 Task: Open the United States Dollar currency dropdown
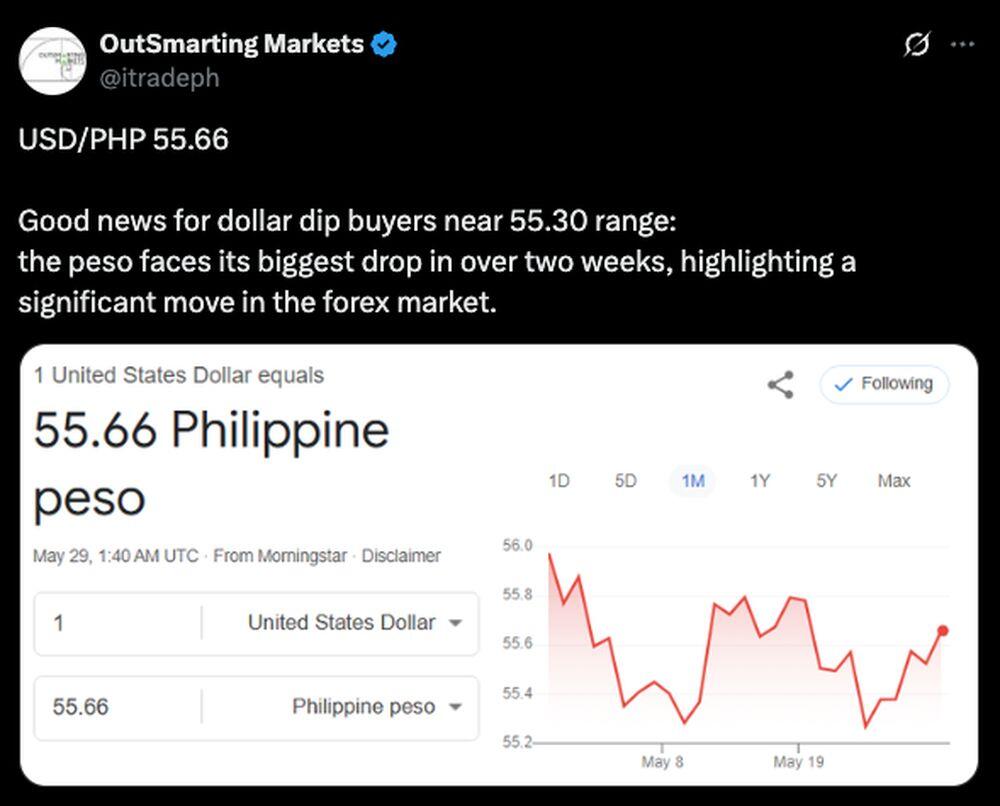[341, 622]
